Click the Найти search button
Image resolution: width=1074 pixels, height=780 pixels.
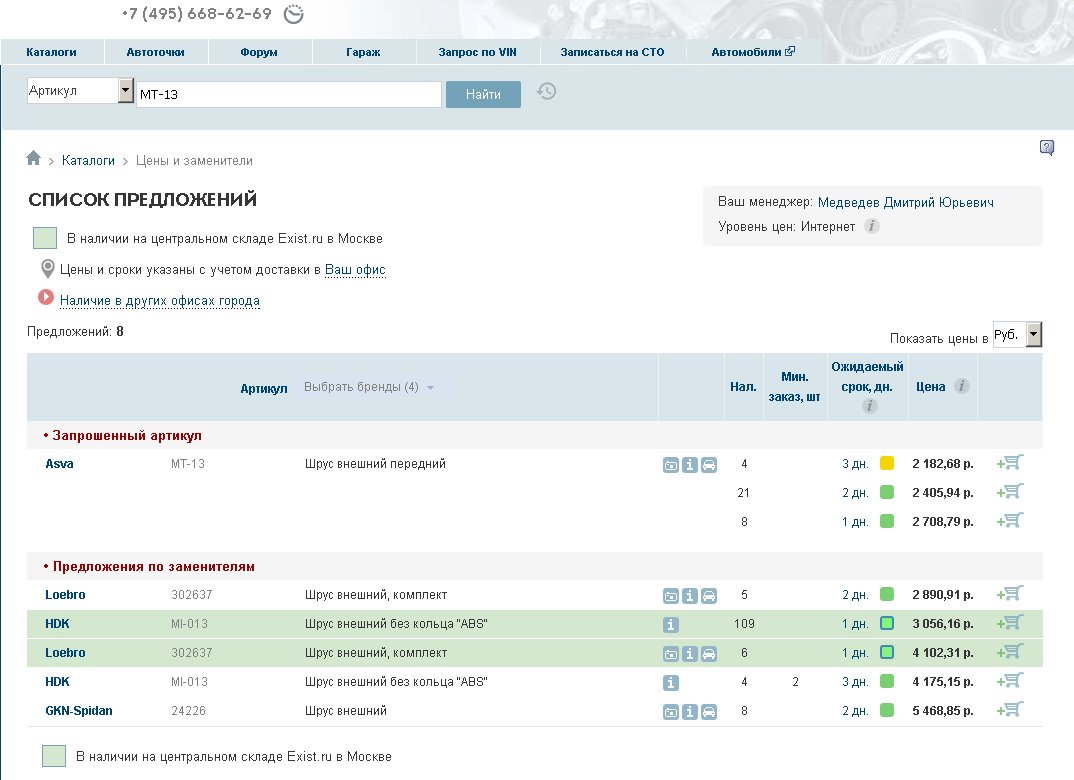click(484, 95)
